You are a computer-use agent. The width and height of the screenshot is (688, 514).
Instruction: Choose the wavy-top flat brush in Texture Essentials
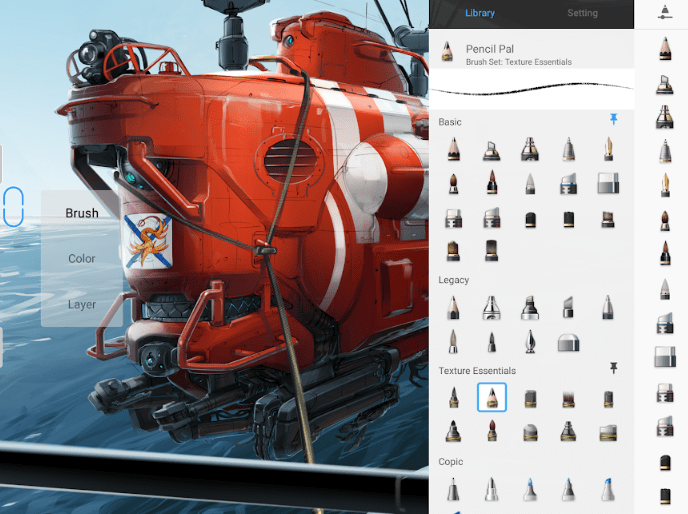tap(608, 432)
